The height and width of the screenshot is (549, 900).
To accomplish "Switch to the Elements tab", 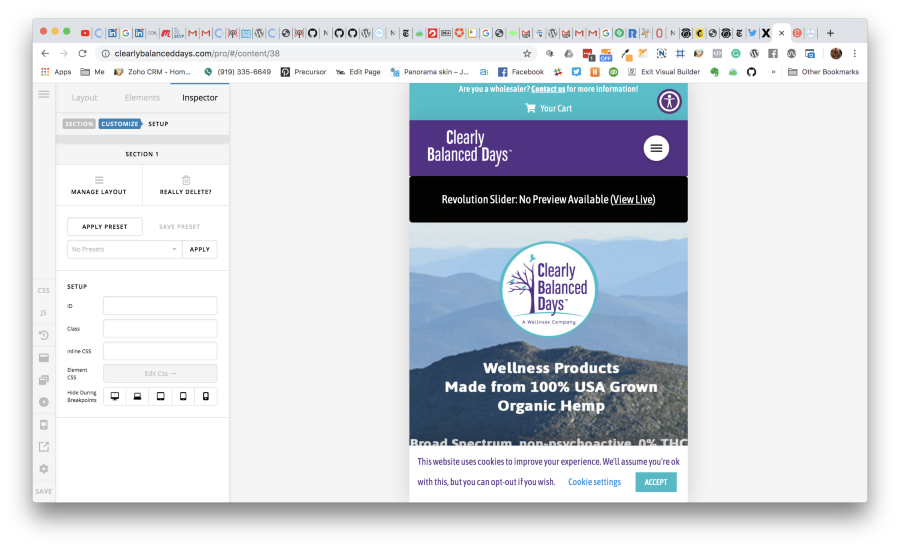I will (142, 98).
